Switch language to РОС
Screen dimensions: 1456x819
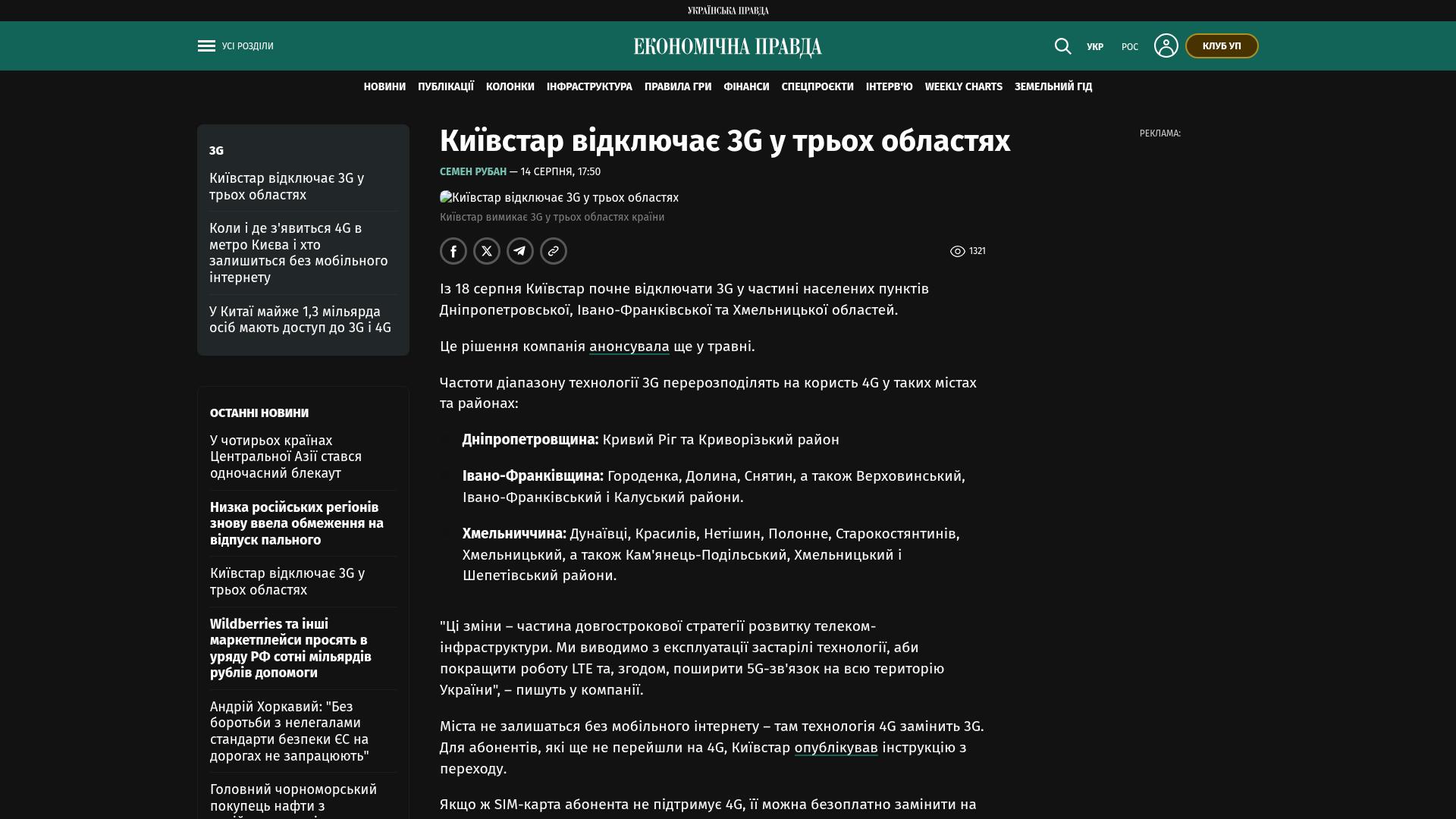pyautogui.click(x=1130, y=47)
